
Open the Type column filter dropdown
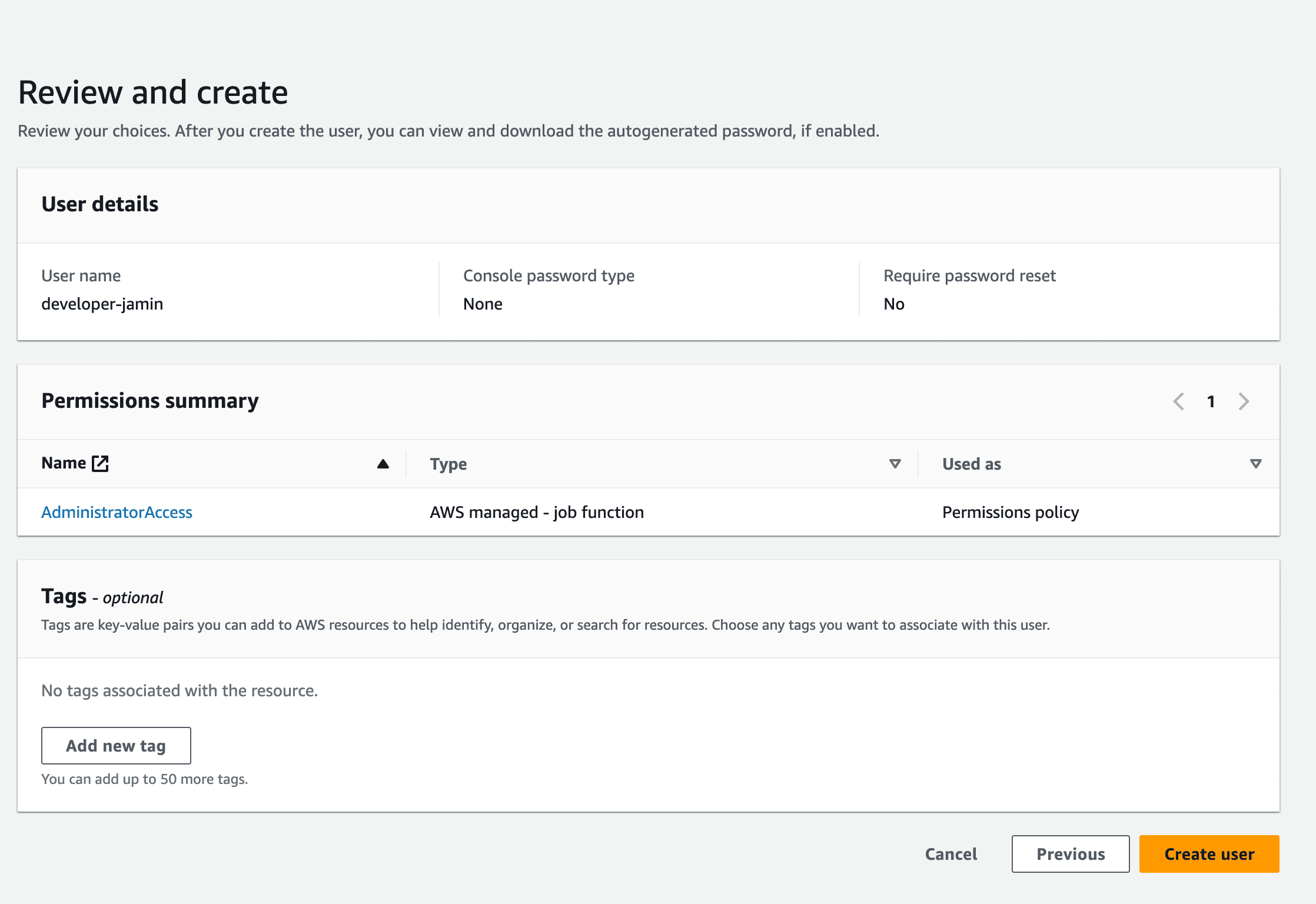click(x=894, y=464)
